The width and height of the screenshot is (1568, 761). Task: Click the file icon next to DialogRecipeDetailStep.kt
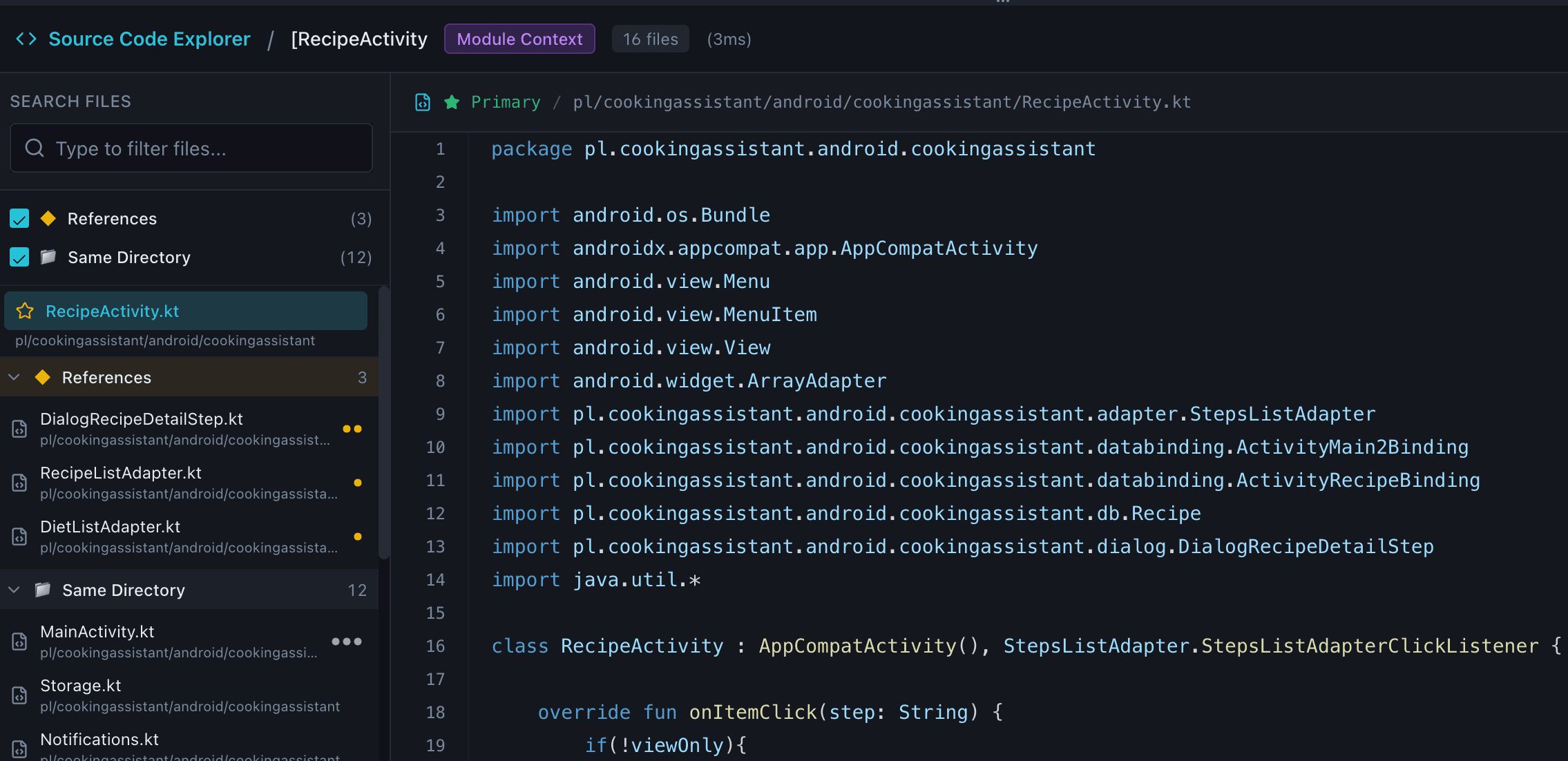tap(18, 428)
